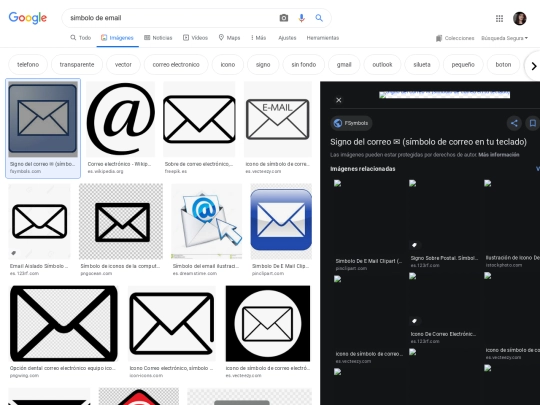Open the @ symbol Wikipedia thumbnail

[x=121, y=119]
